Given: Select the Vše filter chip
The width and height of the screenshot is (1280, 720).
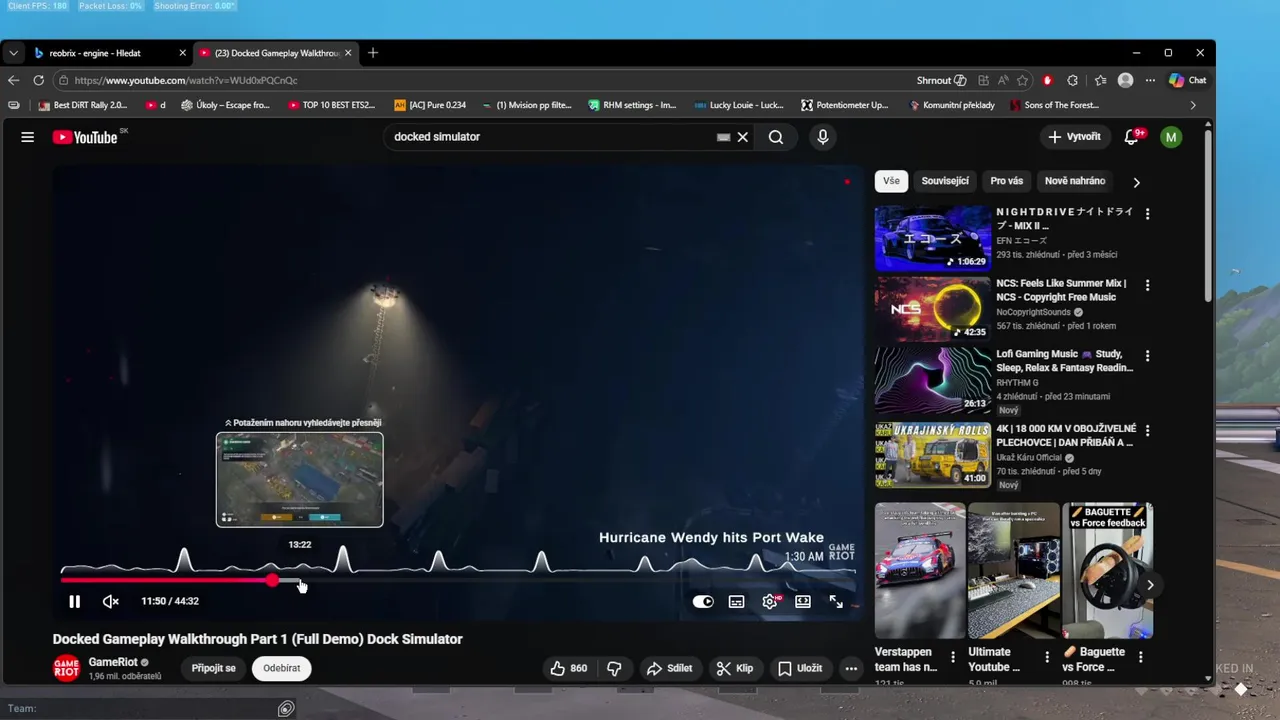Looking at the screenshot, I should 891,181.
